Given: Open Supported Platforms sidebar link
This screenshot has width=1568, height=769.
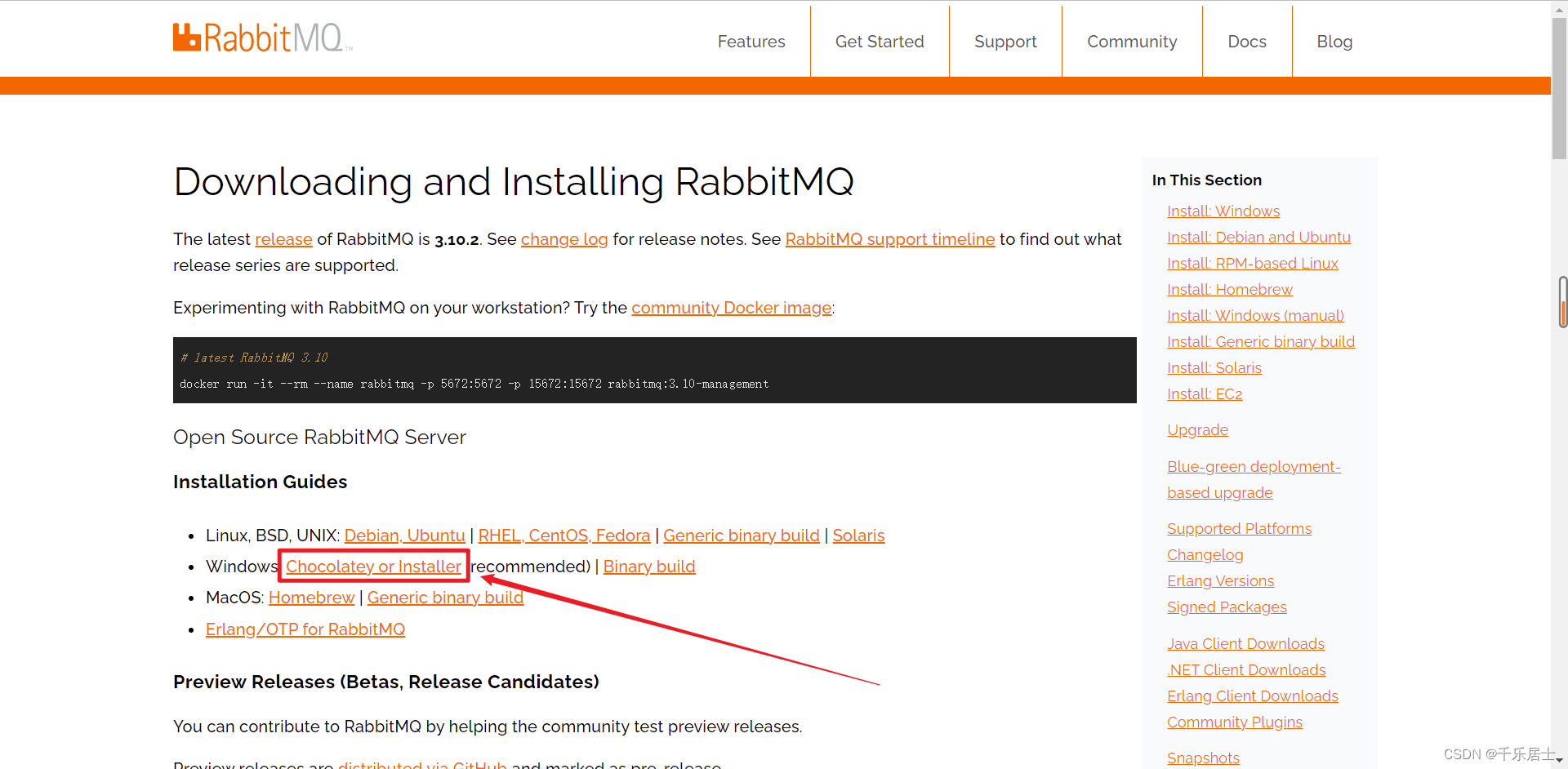Looking at the screenshot, I should click(1239, 529).
